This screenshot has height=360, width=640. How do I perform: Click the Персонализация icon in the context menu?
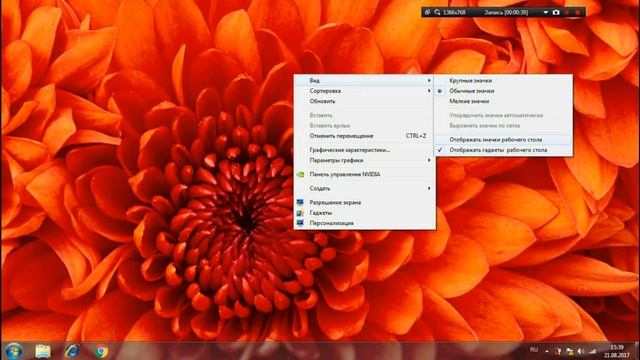pos(300,223)
